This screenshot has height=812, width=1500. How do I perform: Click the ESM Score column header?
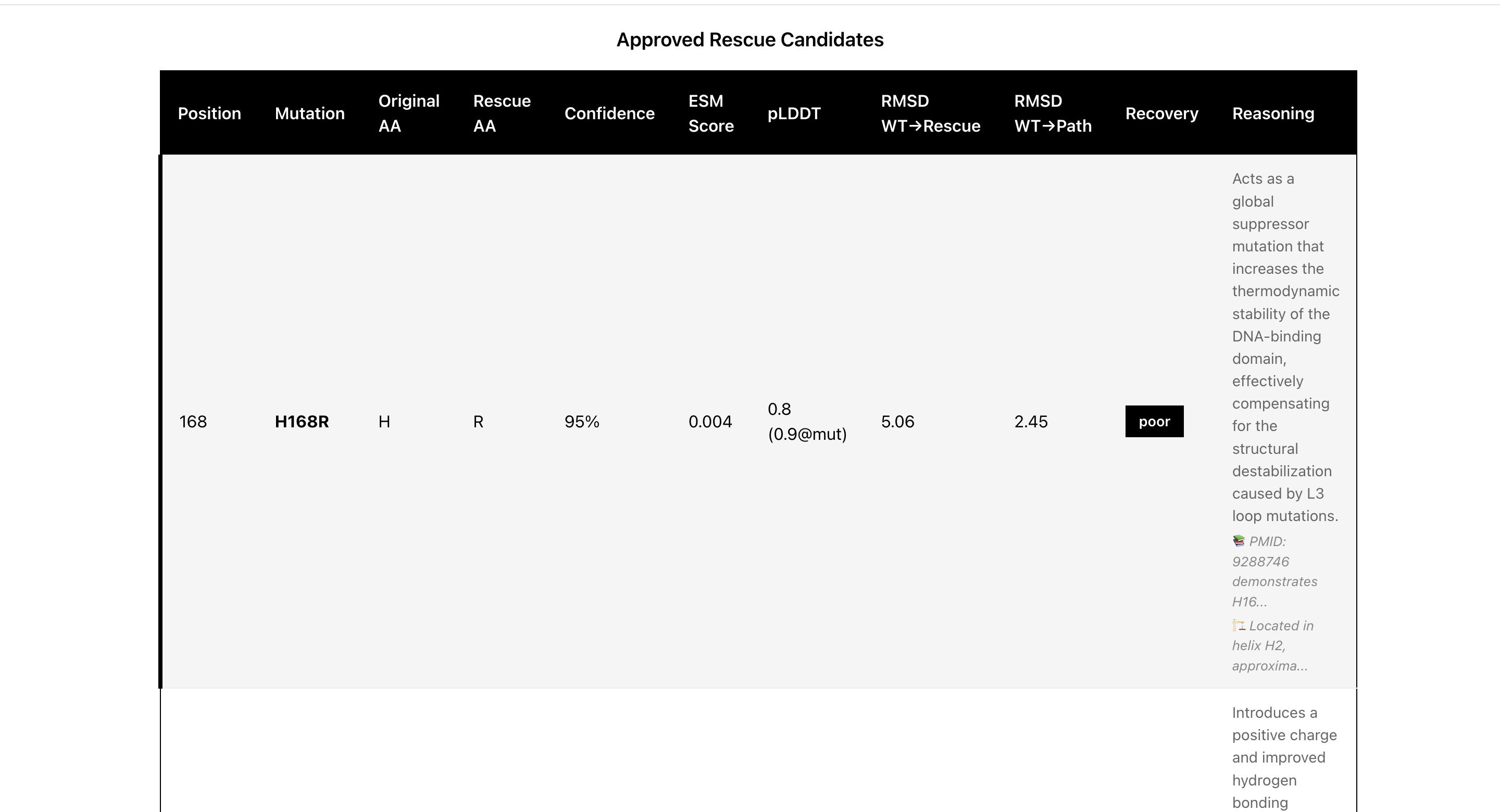pyautogui.click(x=710, y=113)
